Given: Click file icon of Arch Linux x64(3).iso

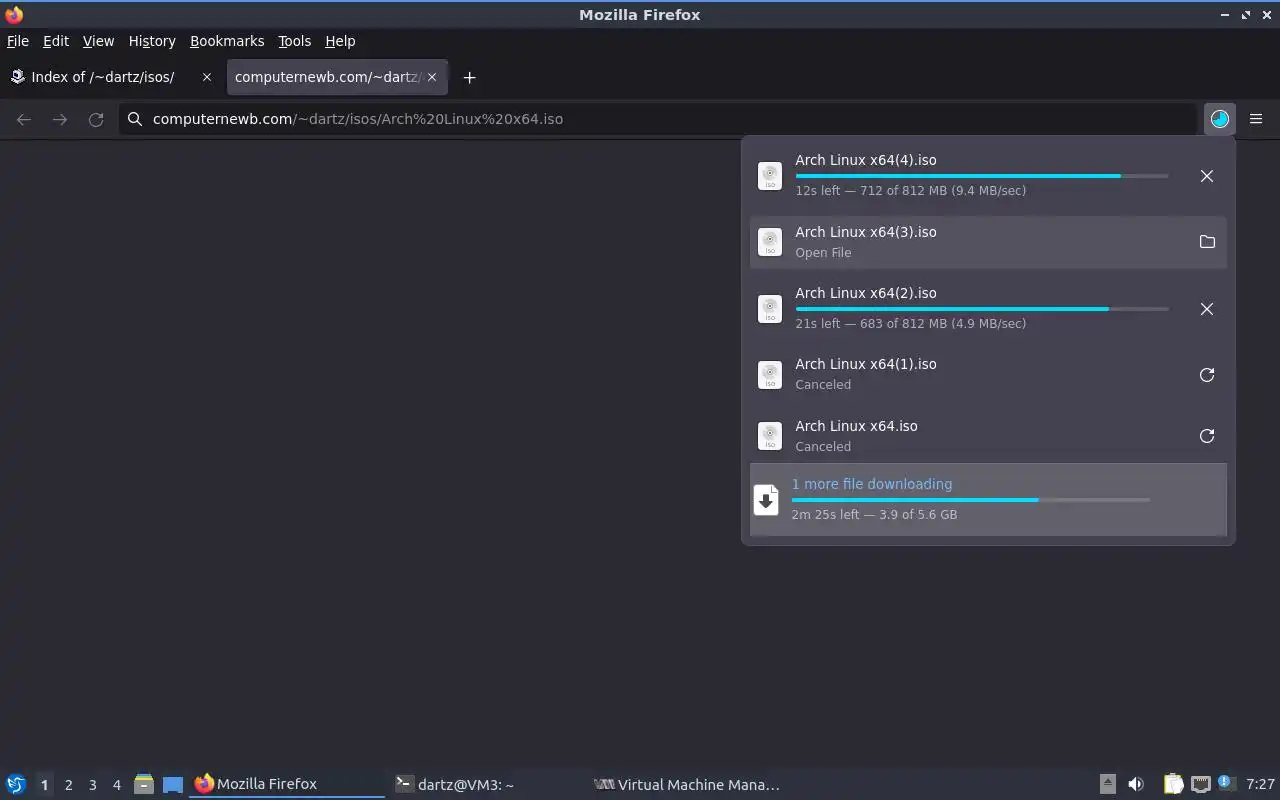Looking at the screenshot, I should tap(769, 242).
